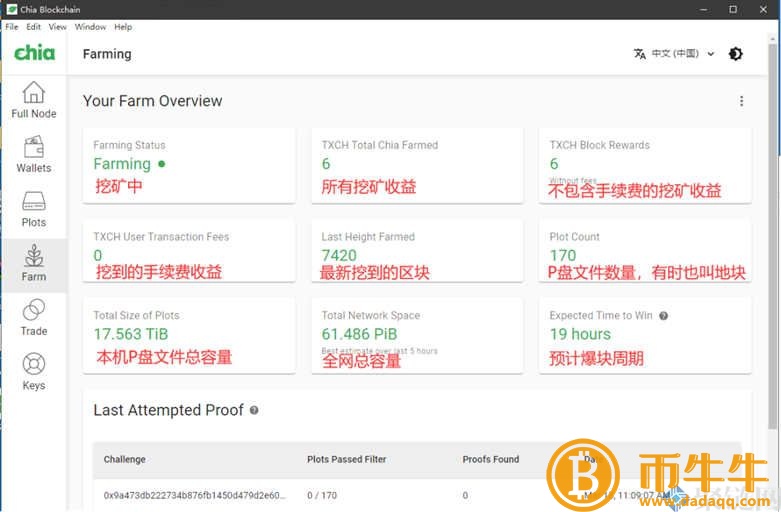Click the 7420 last height value
Viewport: 781px width, 512px height.
click(x=339, y=256)
